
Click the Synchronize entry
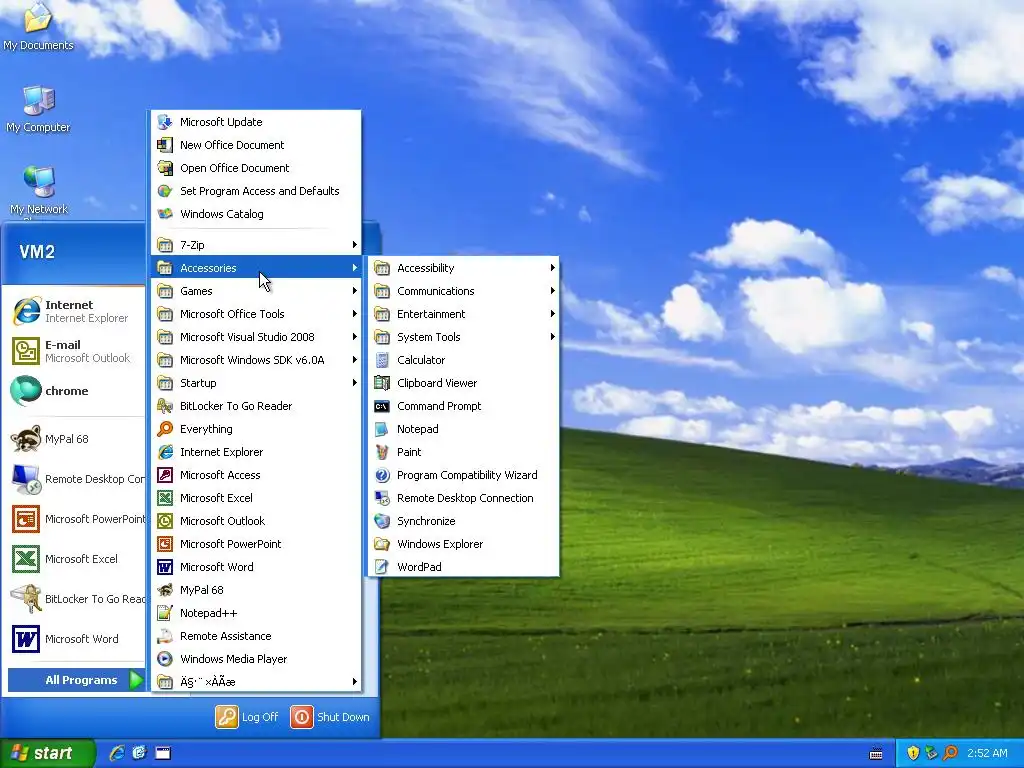[x=463, y=520]
